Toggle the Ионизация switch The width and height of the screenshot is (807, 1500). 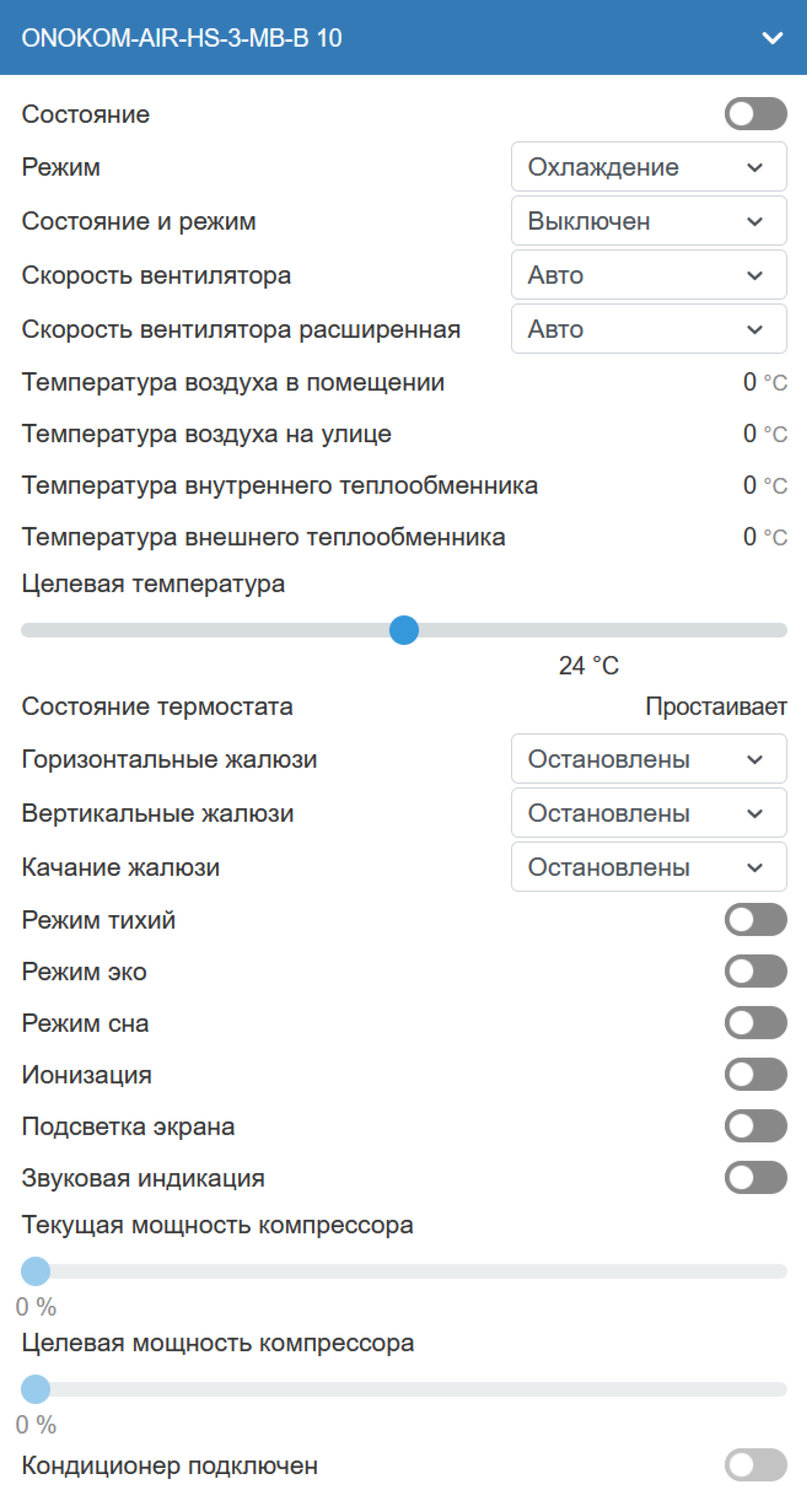click(x=755, y=1075)
